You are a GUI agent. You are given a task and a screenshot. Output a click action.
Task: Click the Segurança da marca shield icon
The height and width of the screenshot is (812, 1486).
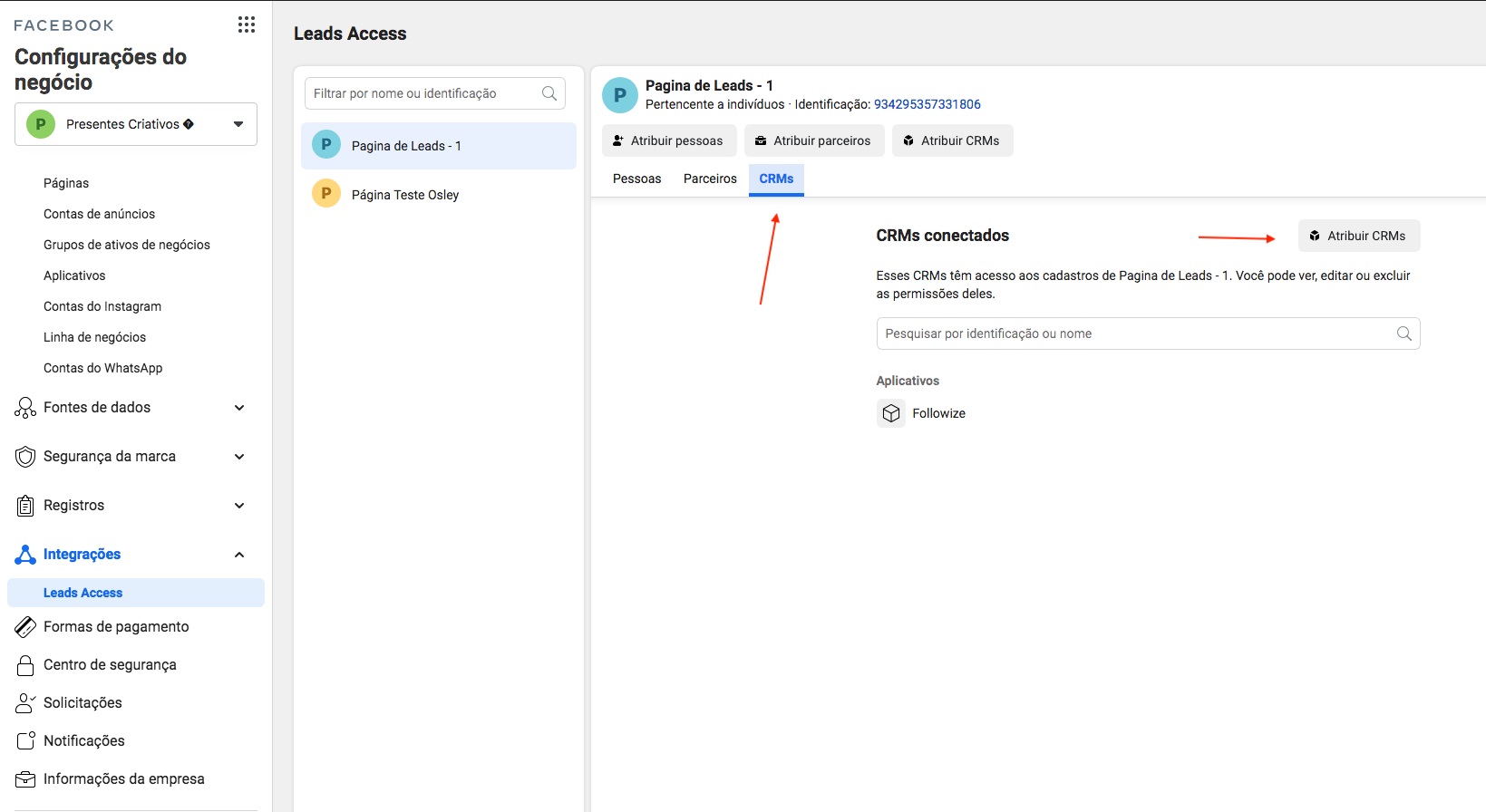[25, 457]
